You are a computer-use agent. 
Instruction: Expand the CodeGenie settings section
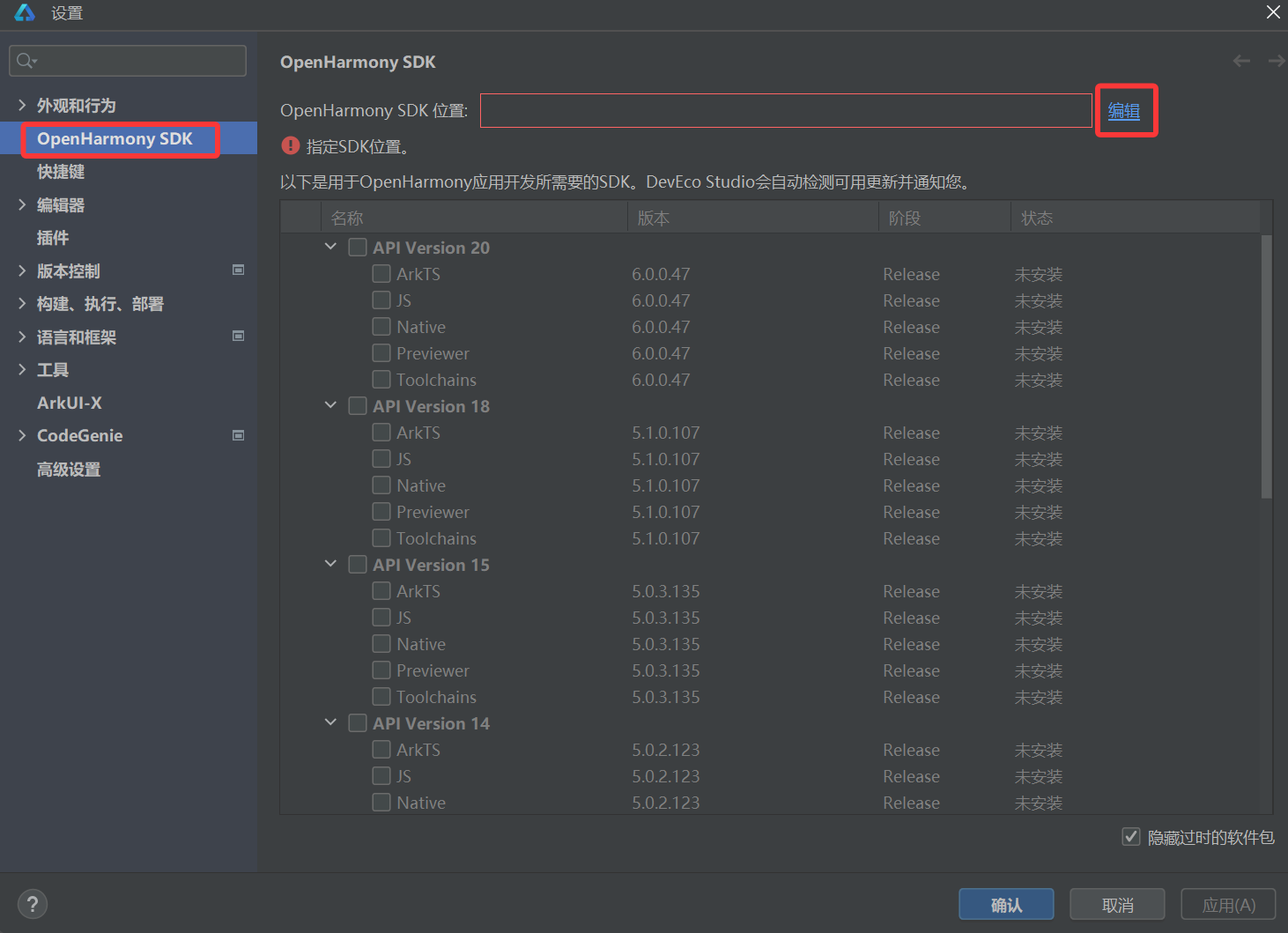pos(22,435)
